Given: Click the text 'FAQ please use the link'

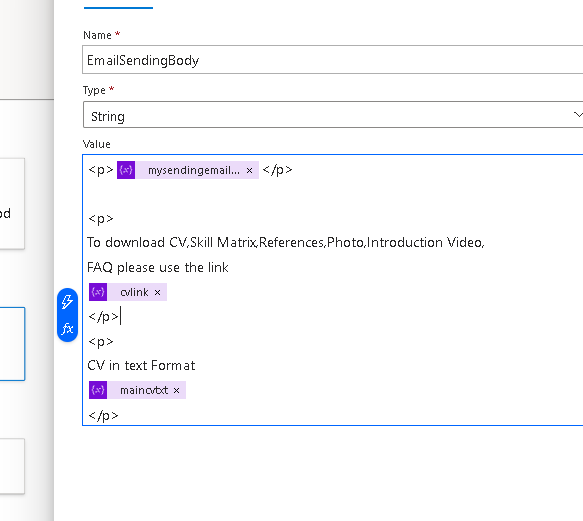Looking at the screenshot, I should [158, 267].
